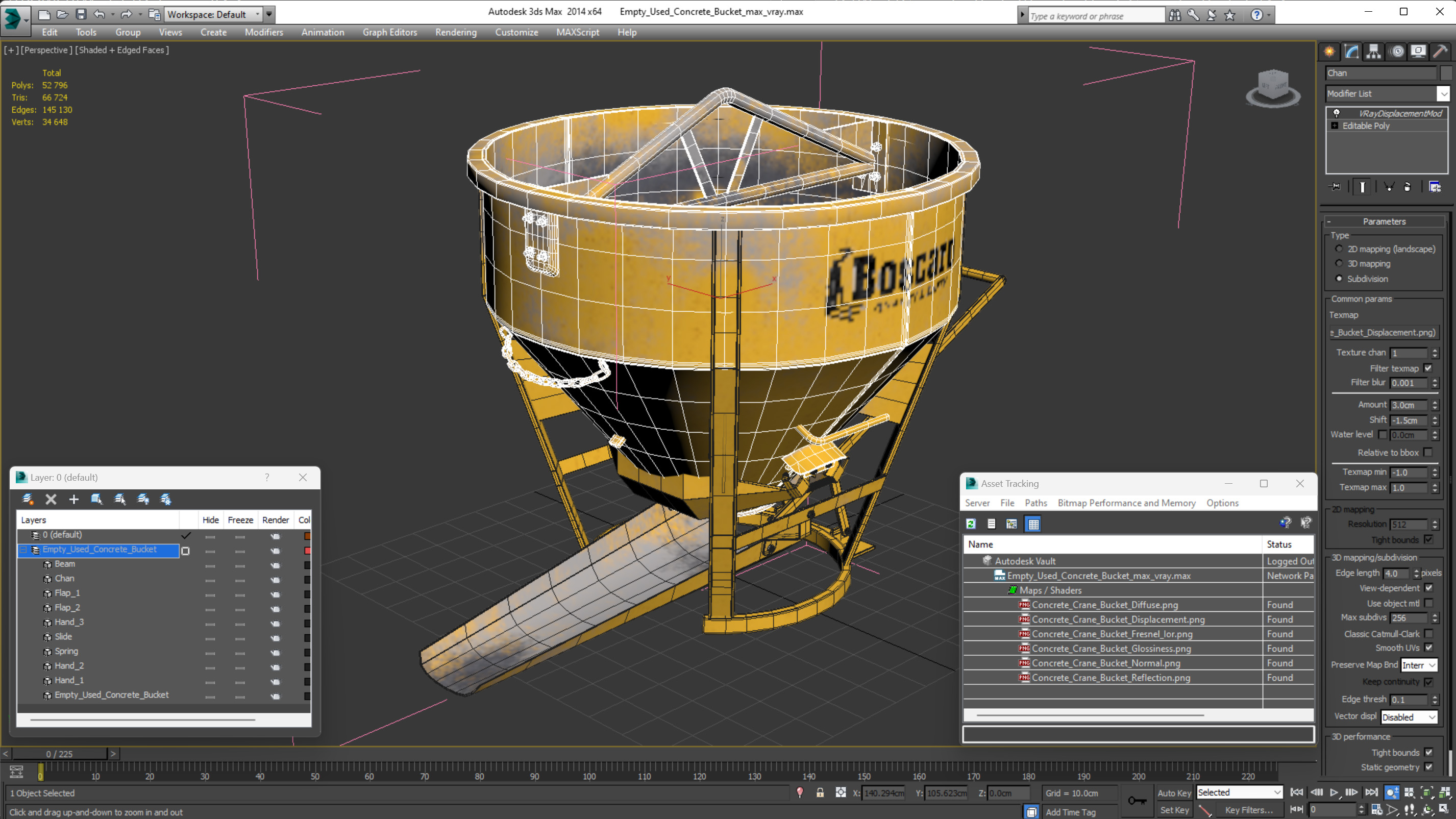The height and width of the screenshot is (819, 1456).
Task: Toggle Water level checkbox
Action: point(1383,435)
